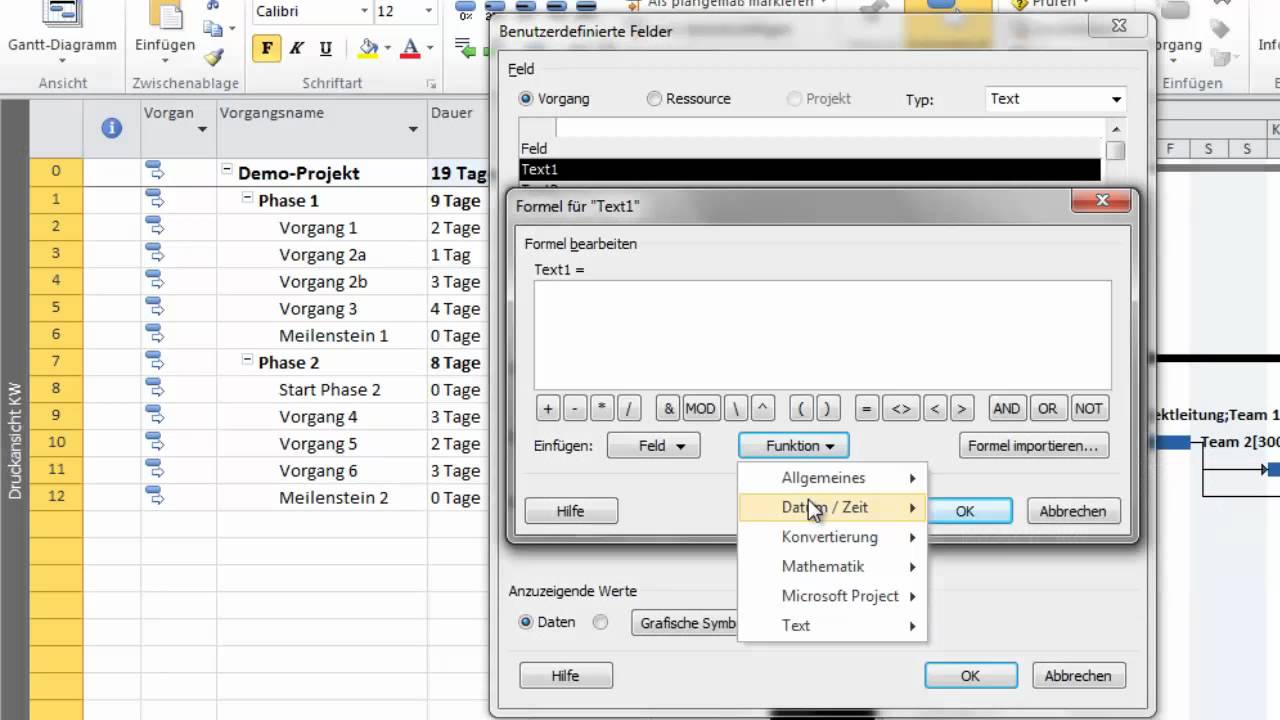Click Hilfe in Benutzerdefinierte Felder dialog
The height and width of the screenshot is (720, 1280).
[x=566, y=676]
